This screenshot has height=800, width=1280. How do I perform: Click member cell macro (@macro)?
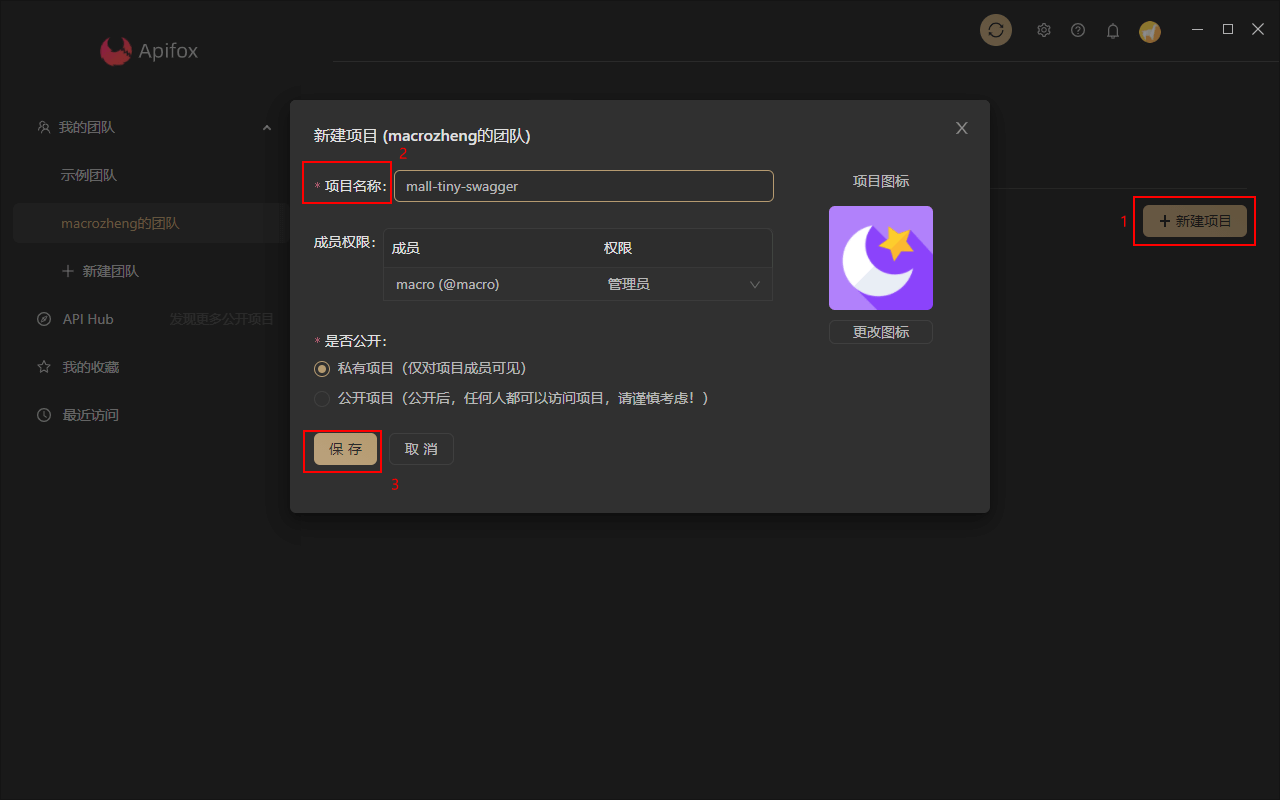click(448, 284)
